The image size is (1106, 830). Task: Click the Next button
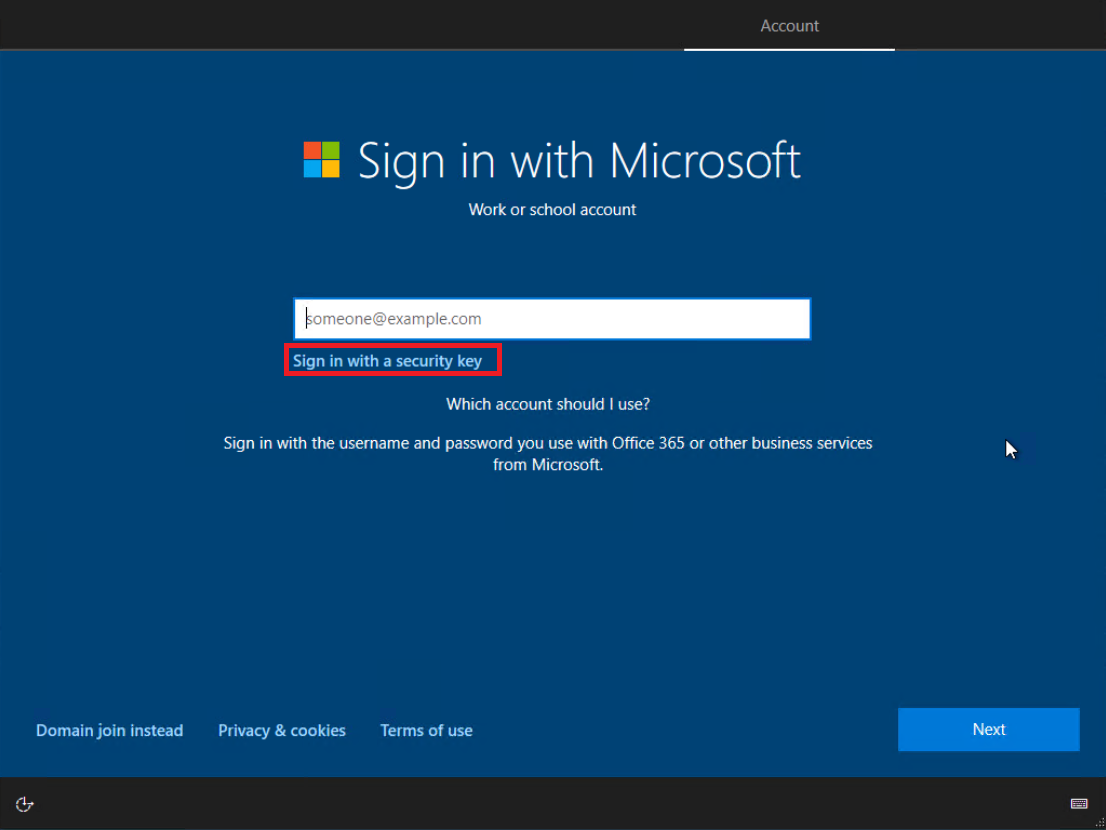[988, 729]
